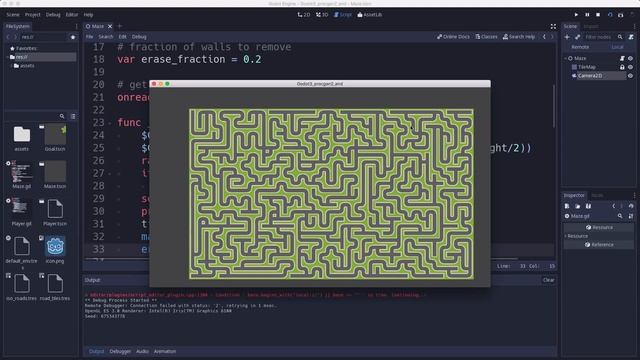This screenshot has width=640, height=360.
Task: Open the Classes reference
Action: tap(487, 37)
